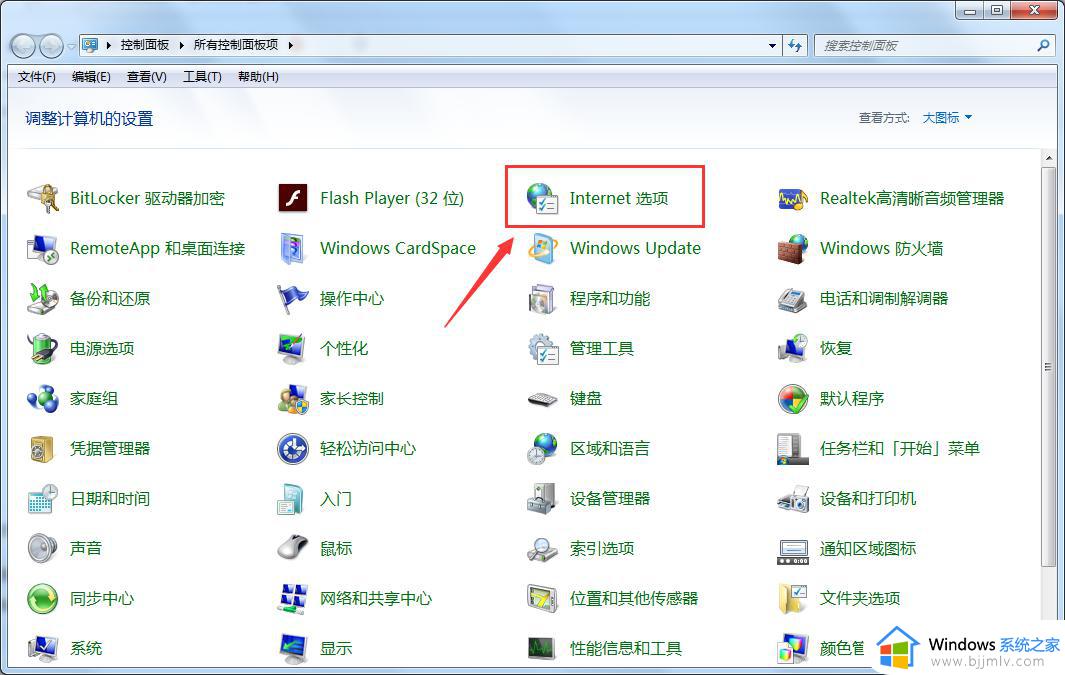The height and width of the screenshot is (675, 1065).
Task: Open 电话和调制解调器 icon
Action: (793, 299)
